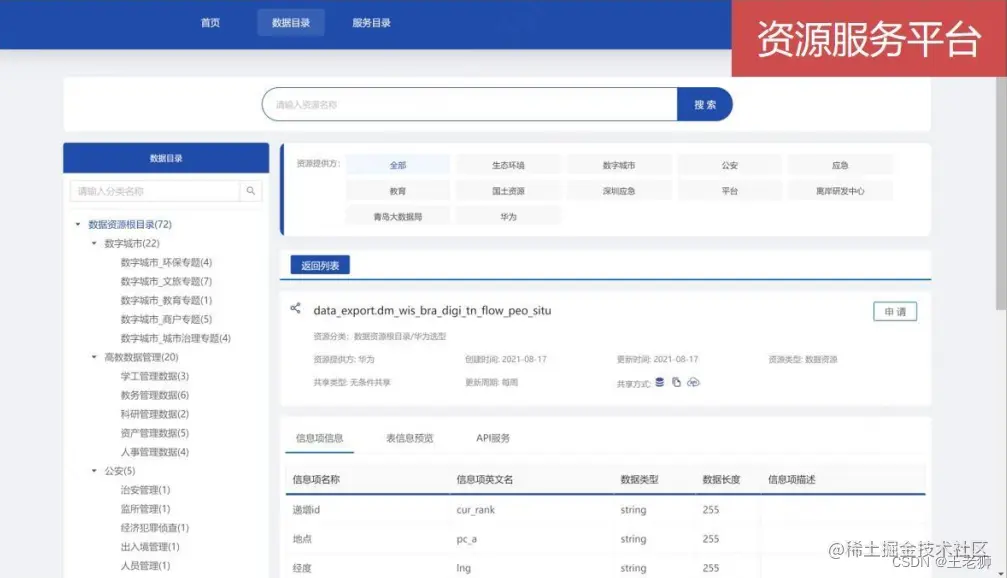Select the 华为 provider filter

510,214
